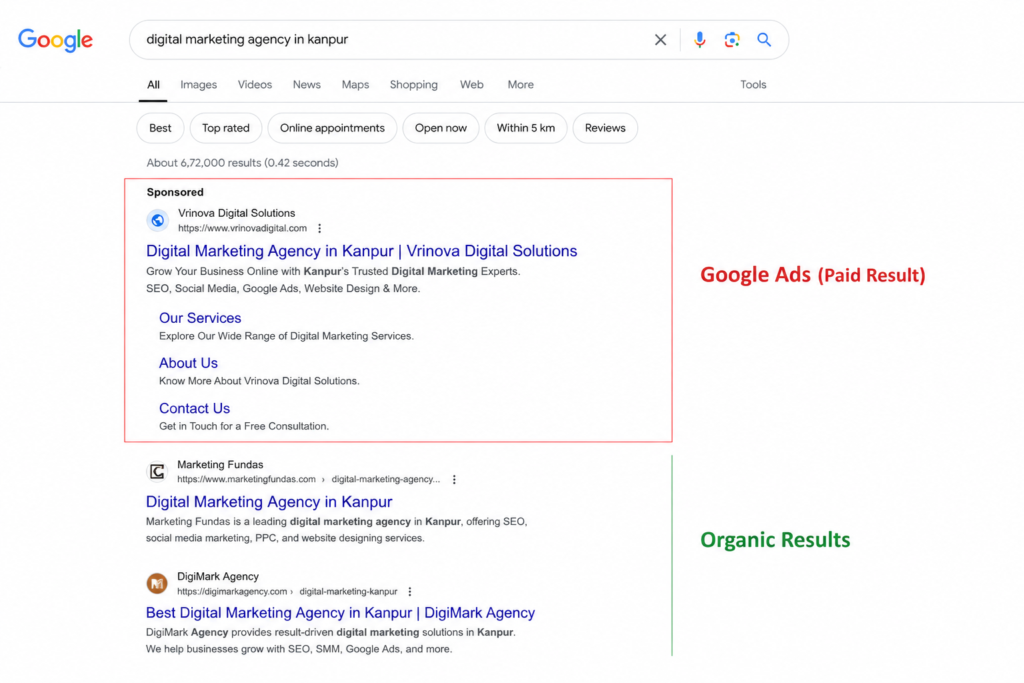Image resolution: width=1024 pixels, height=683 pixels.
Task: Switch to the Shopping tab
Action: 413,85
